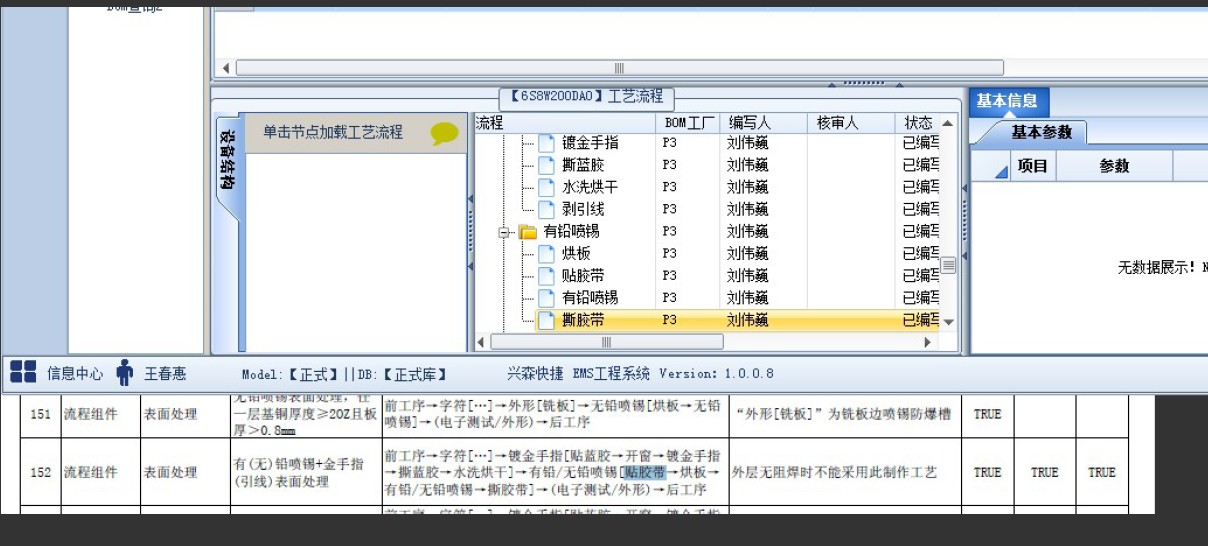This screenshot has width=1208, height=546.
Task: Click the 编写人 column header
Action: tap(763, 123)
